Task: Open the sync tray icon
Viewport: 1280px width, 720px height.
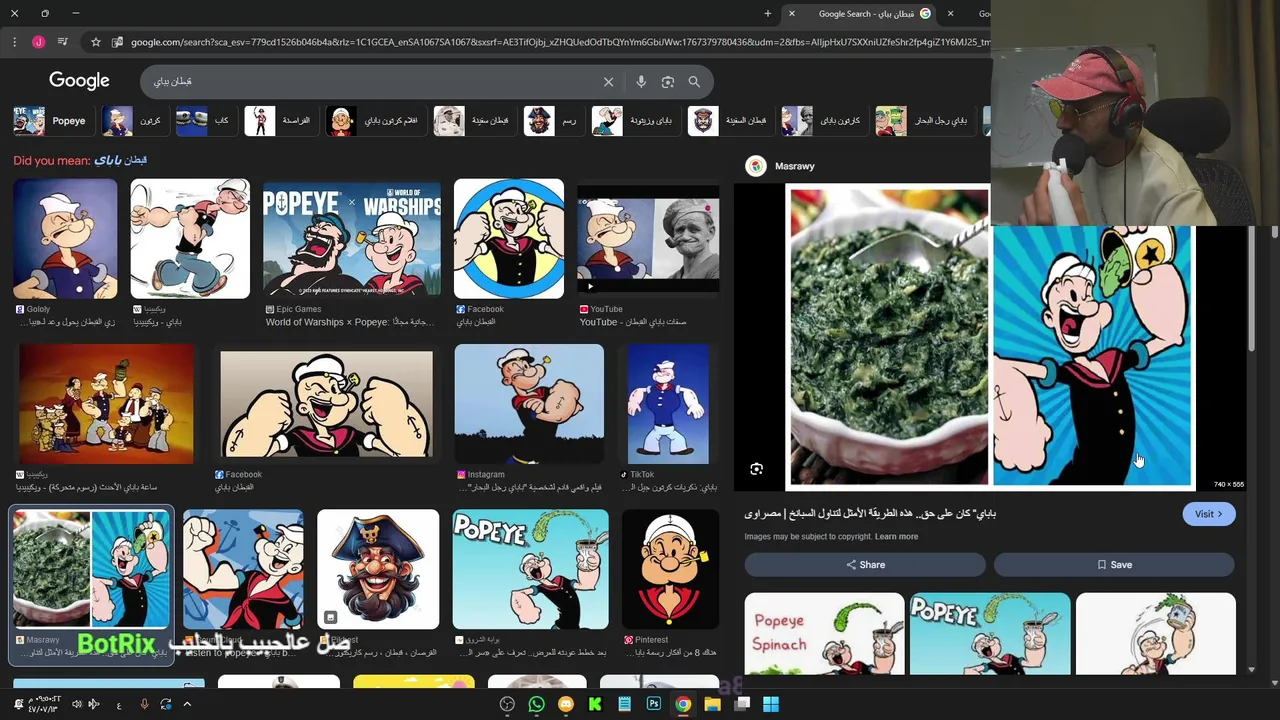Action: (166, 704)
